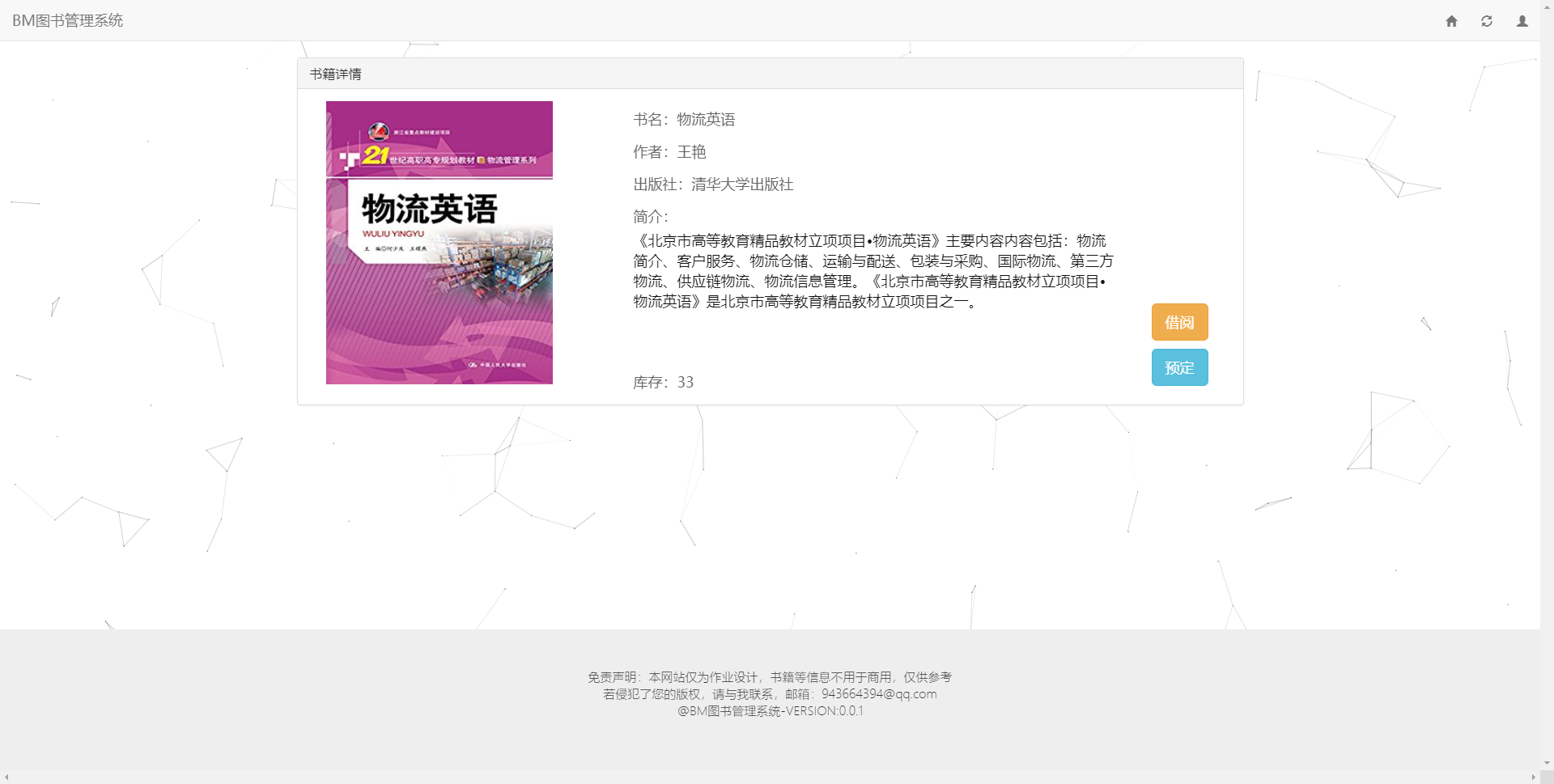Select the 作者：王艳 line
Viewport: 1554px width, 784px height.
(669, 152)
